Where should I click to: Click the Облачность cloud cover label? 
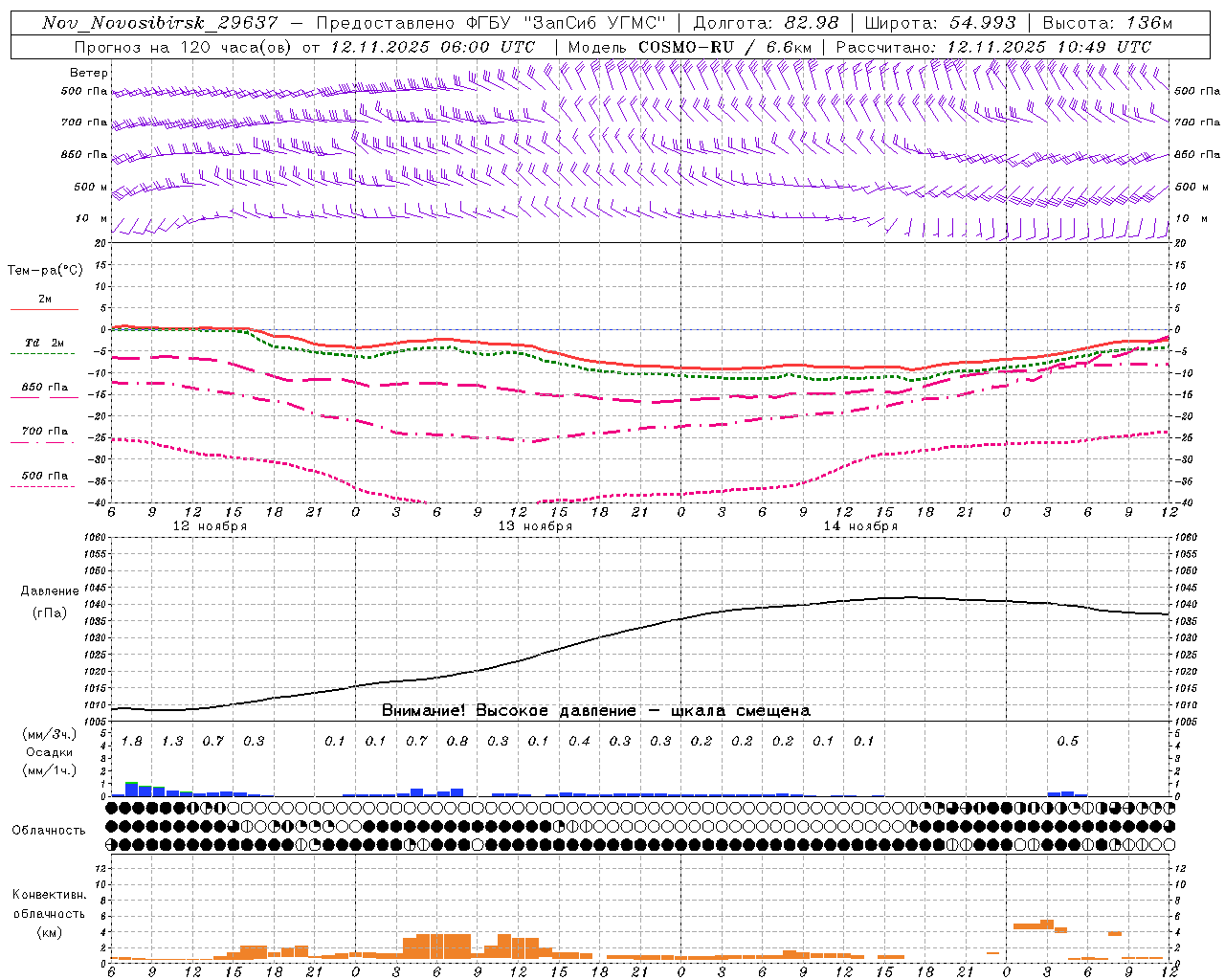49,831
